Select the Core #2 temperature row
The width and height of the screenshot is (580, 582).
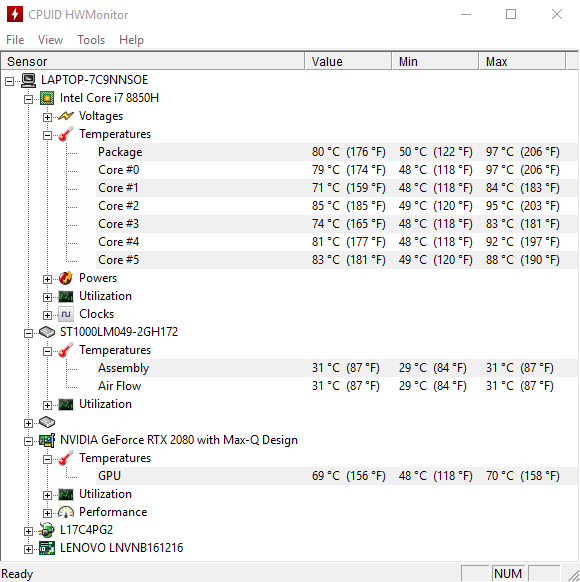pos(337,206)
